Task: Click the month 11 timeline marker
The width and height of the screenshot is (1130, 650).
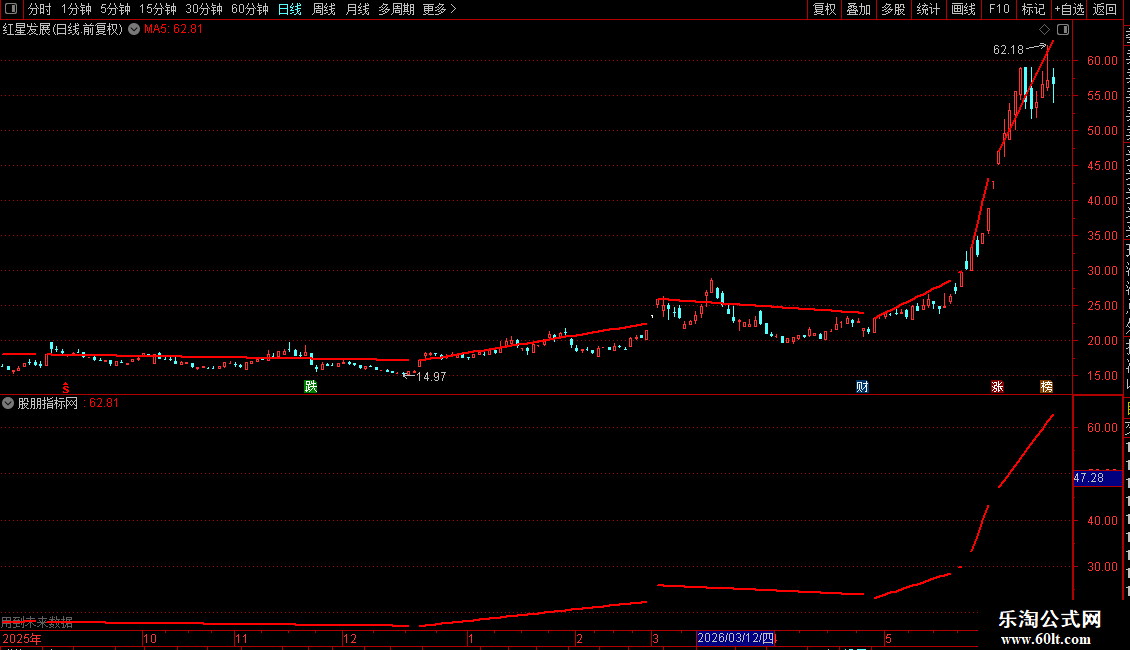Action: tap(241, 638)
